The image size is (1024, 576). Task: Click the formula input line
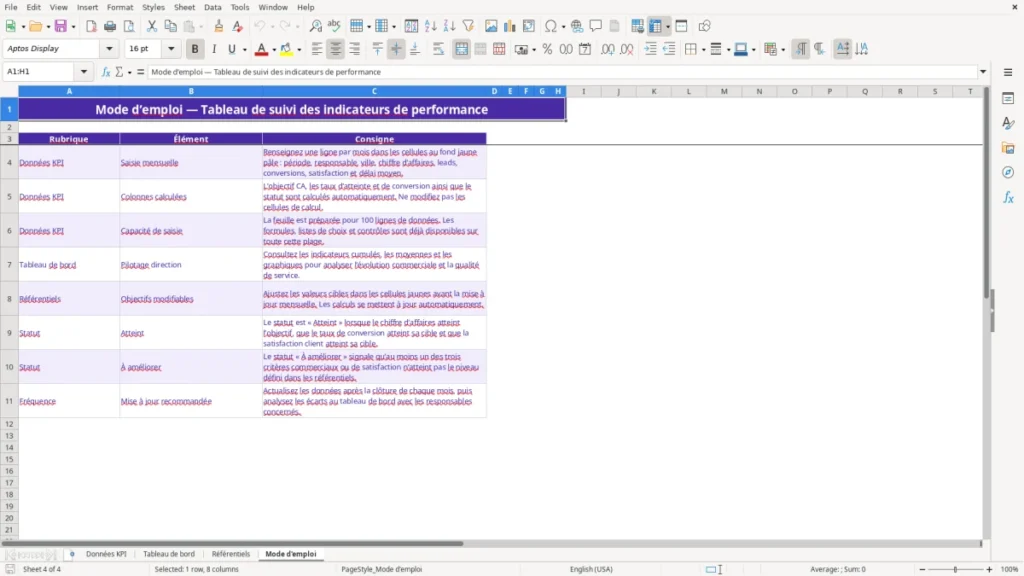(x=562, y=72)
